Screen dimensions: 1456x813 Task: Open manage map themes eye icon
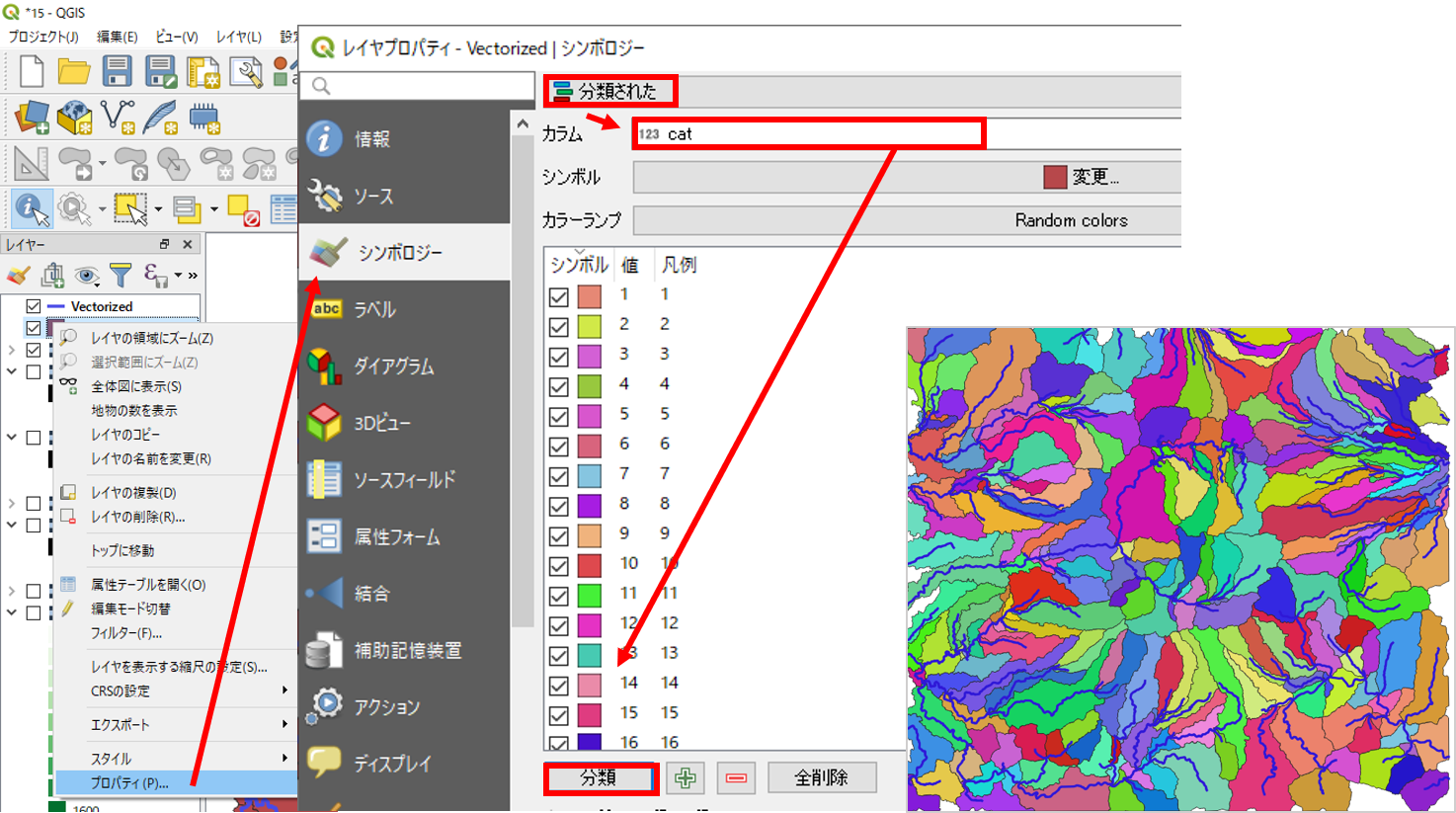[86, 275]
